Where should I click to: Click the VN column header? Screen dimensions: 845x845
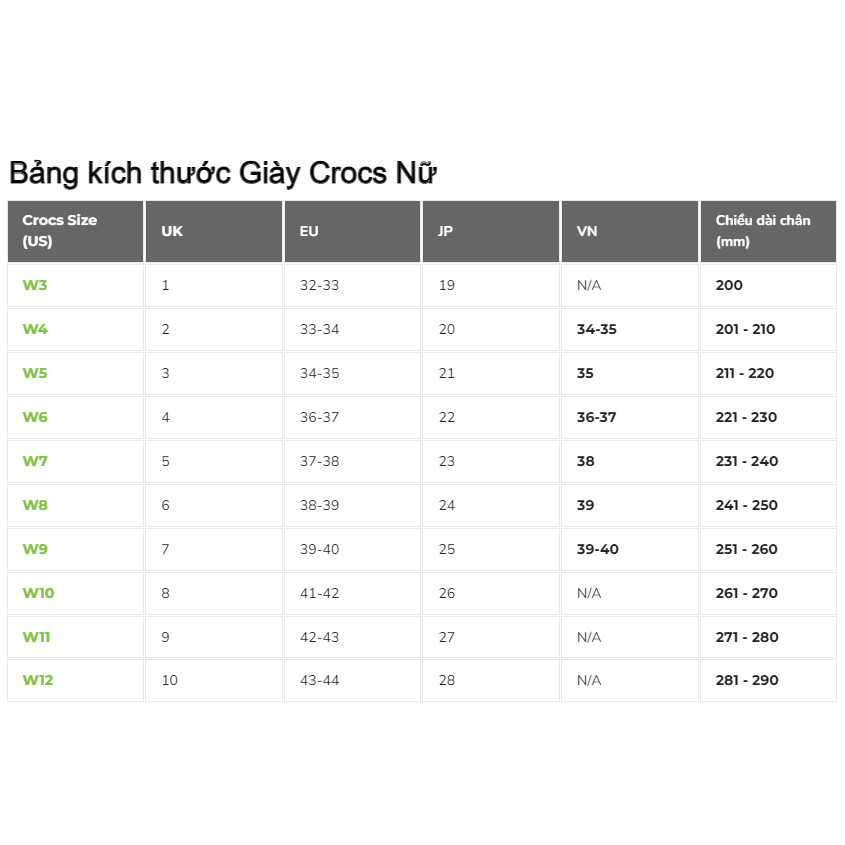[587, 231]
